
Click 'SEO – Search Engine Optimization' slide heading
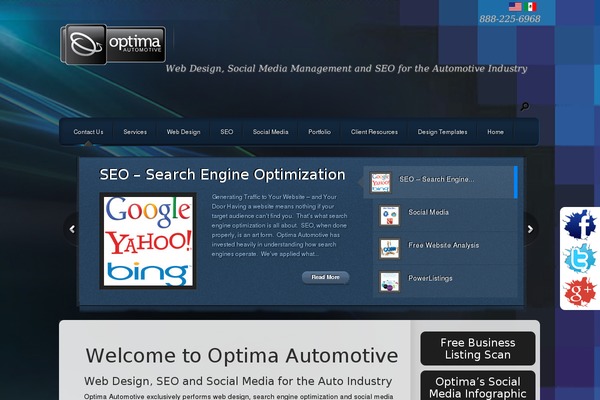222,175
